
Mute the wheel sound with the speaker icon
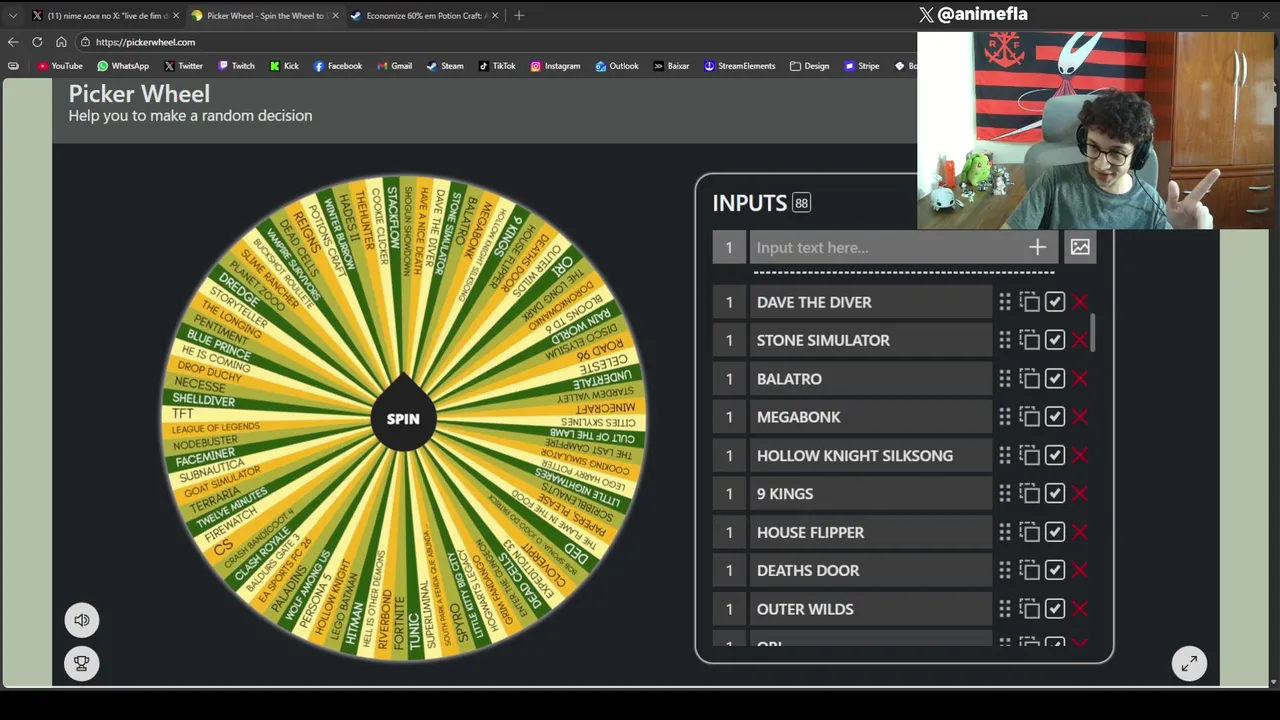pos(82,620)
